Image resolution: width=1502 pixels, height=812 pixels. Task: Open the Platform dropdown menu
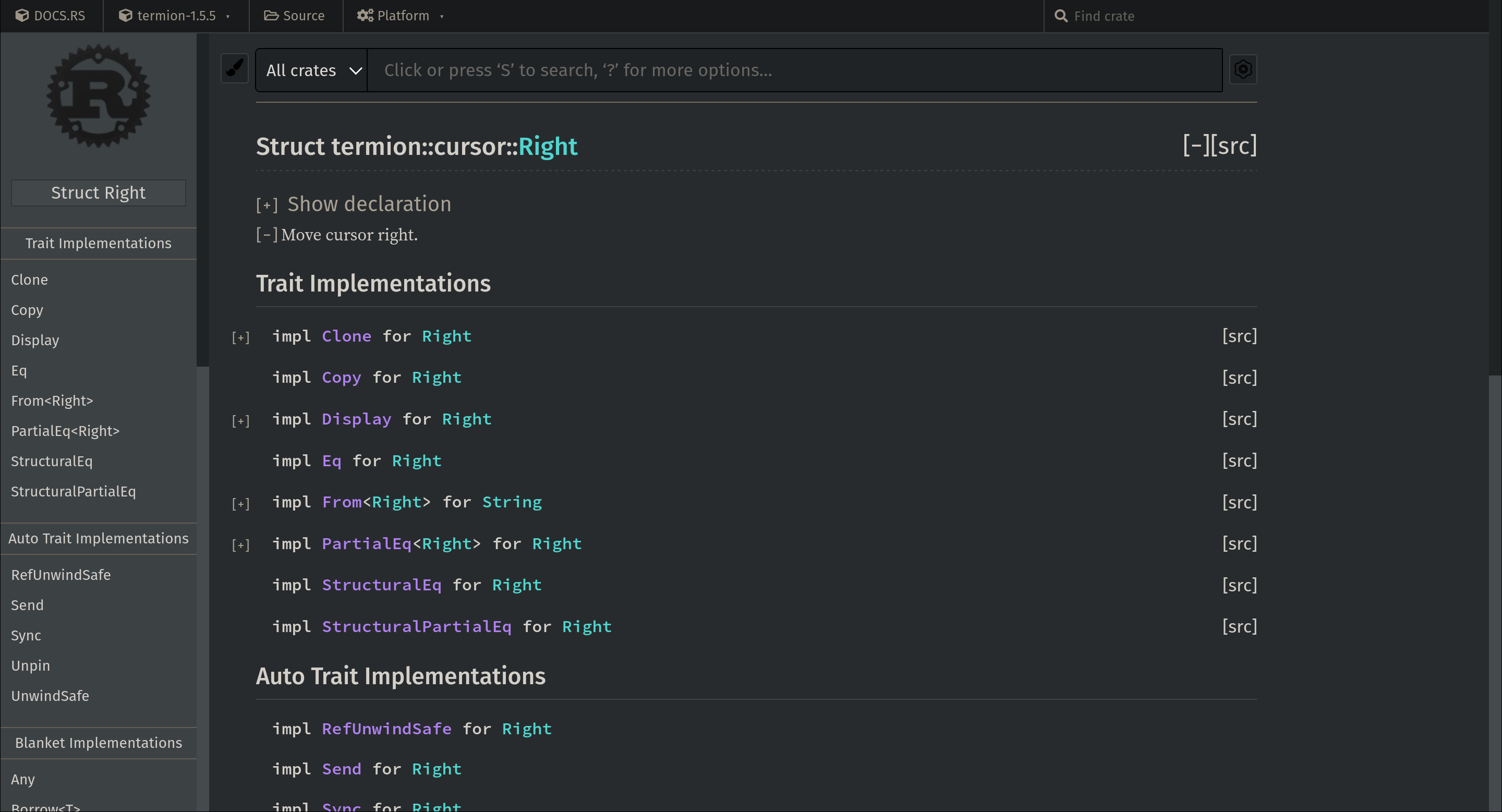[401, 16]
